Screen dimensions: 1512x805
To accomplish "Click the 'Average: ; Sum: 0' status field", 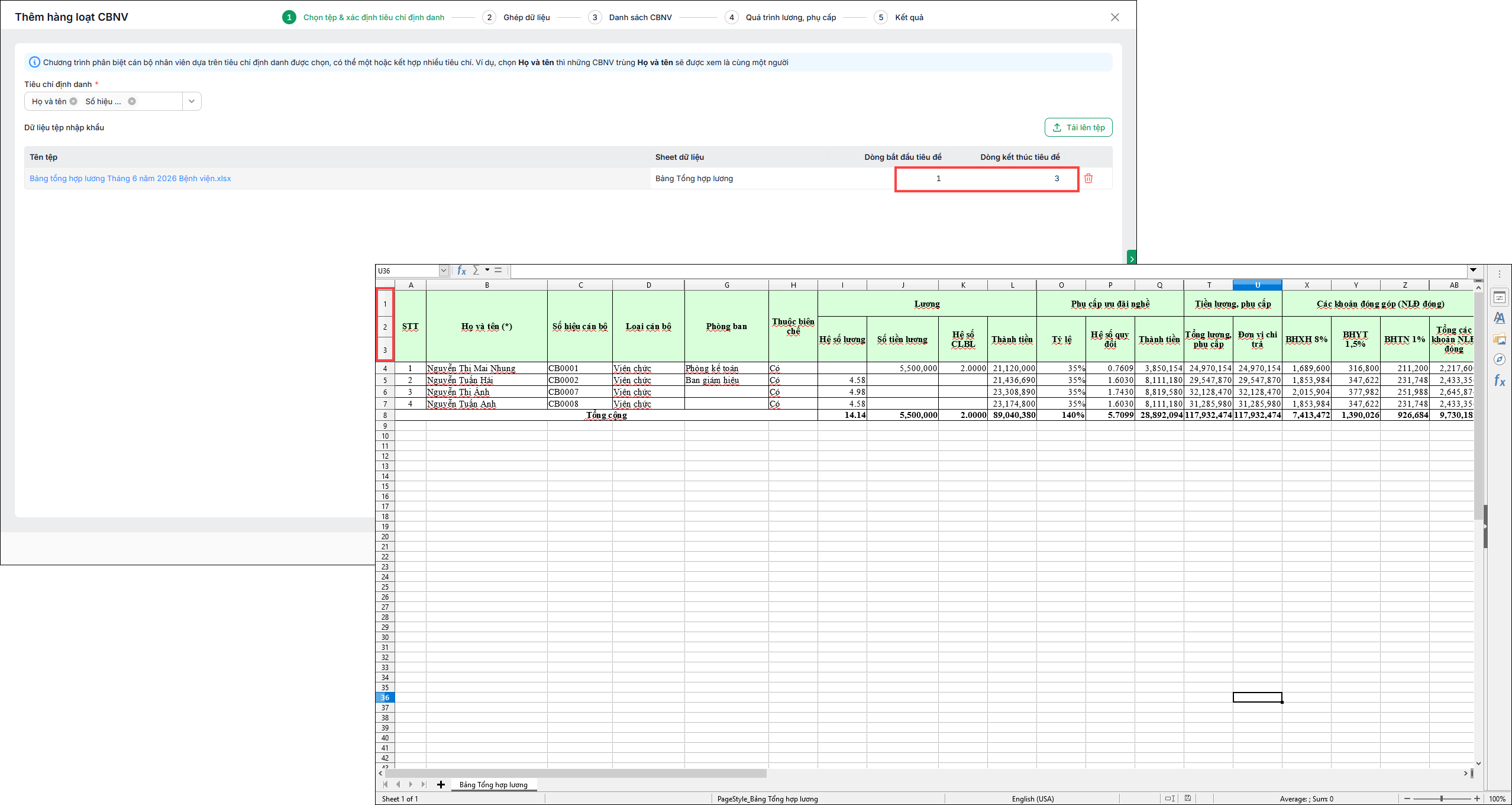I will tap(1307, 798).
